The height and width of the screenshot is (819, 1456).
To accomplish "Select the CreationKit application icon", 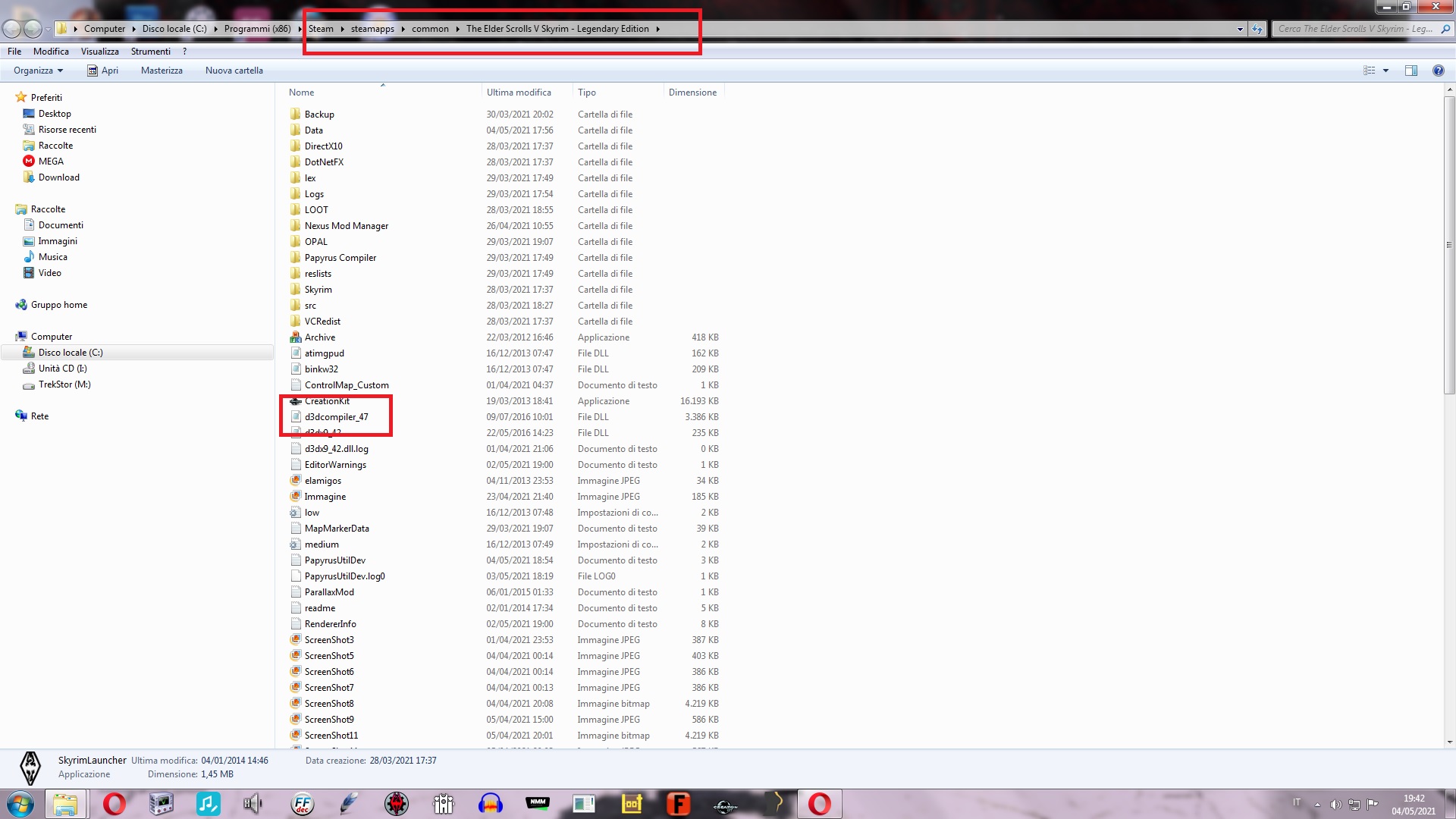I will (296, 400).
